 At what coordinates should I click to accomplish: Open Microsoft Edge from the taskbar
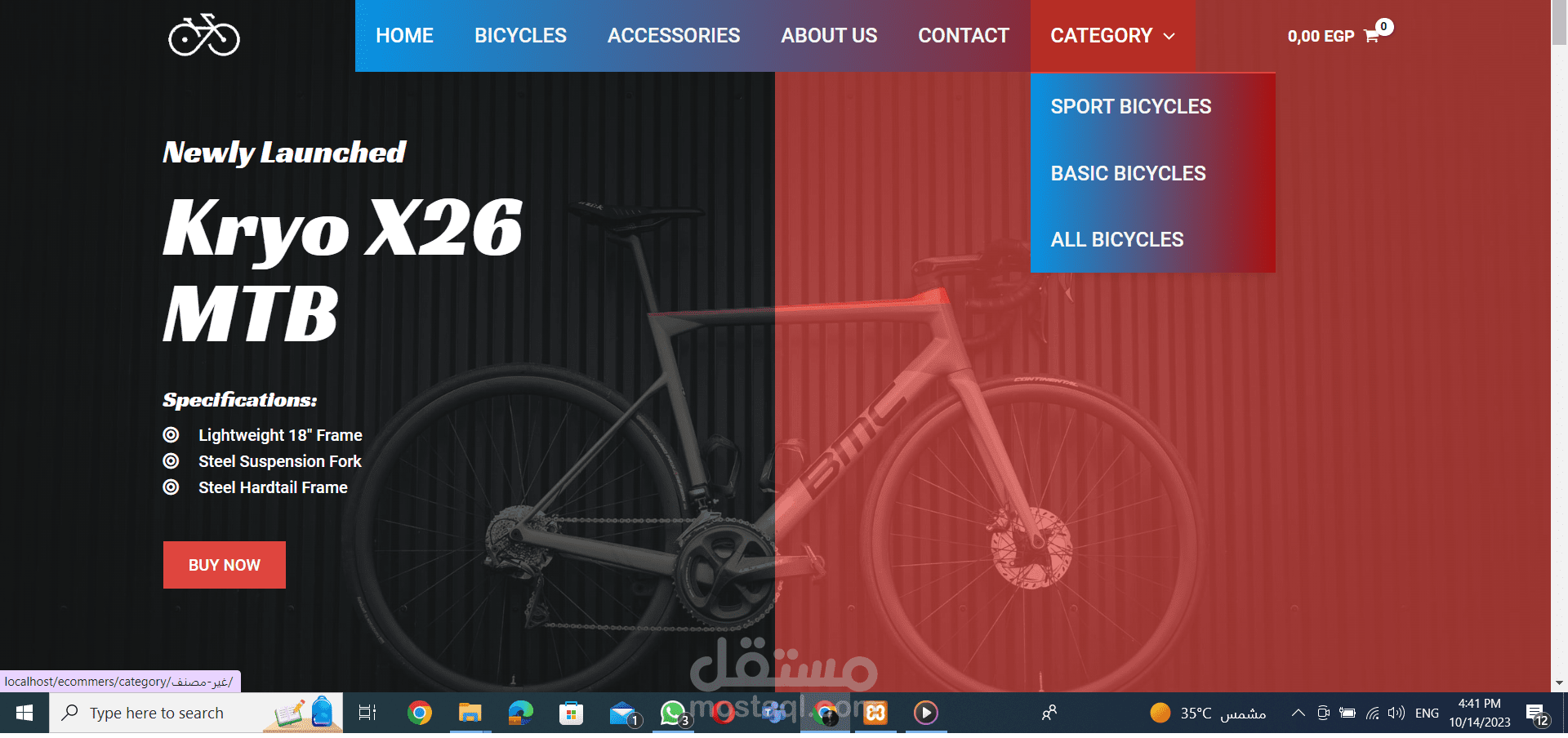[x=520, y=714]
